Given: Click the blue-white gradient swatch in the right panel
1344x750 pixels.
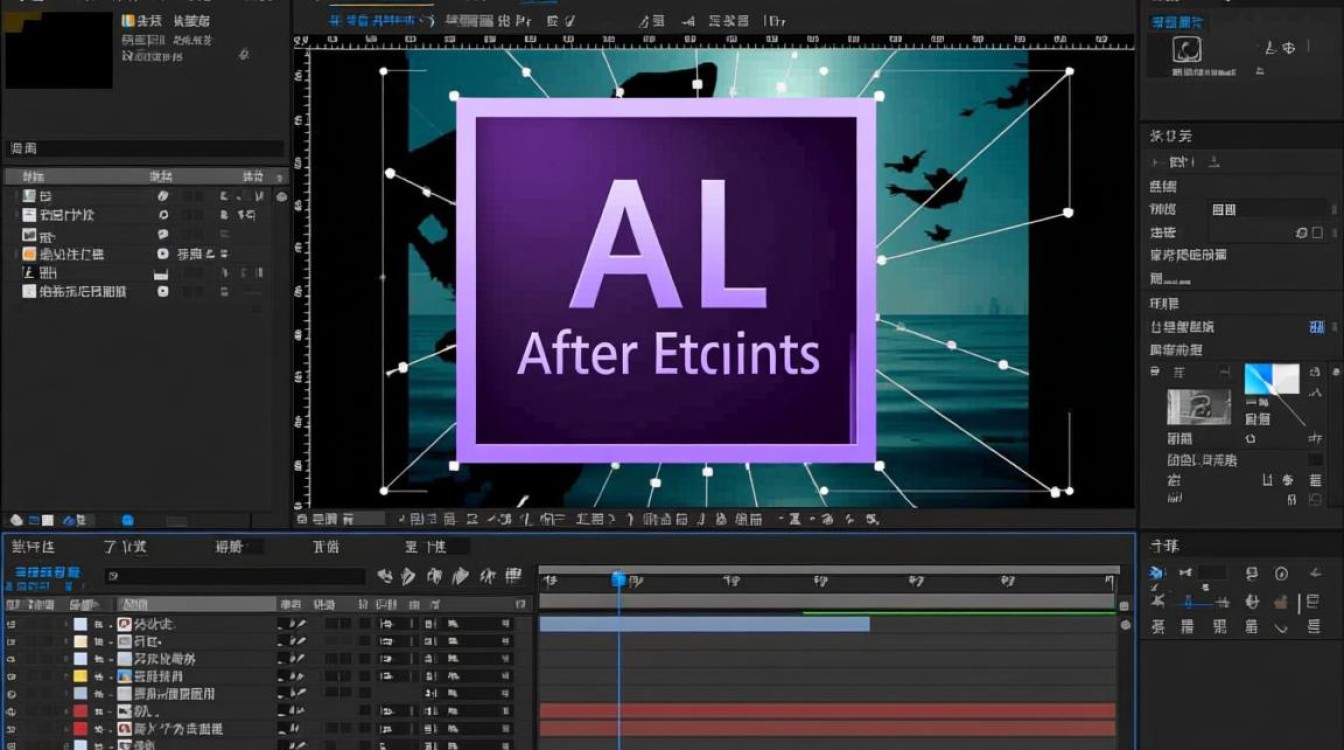Looking at the screenshot, I should point(1271,379).
